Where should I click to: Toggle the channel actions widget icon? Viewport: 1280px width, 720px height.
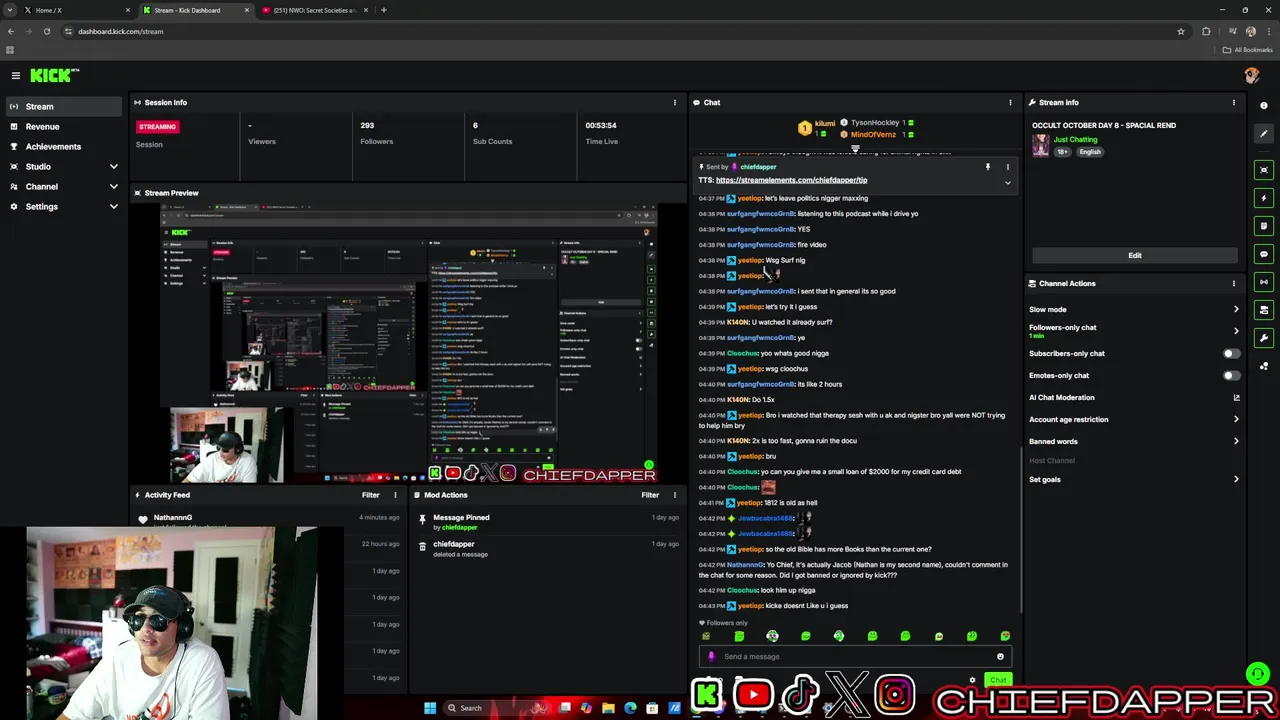pyautogui.click(x=1264, y=310)
